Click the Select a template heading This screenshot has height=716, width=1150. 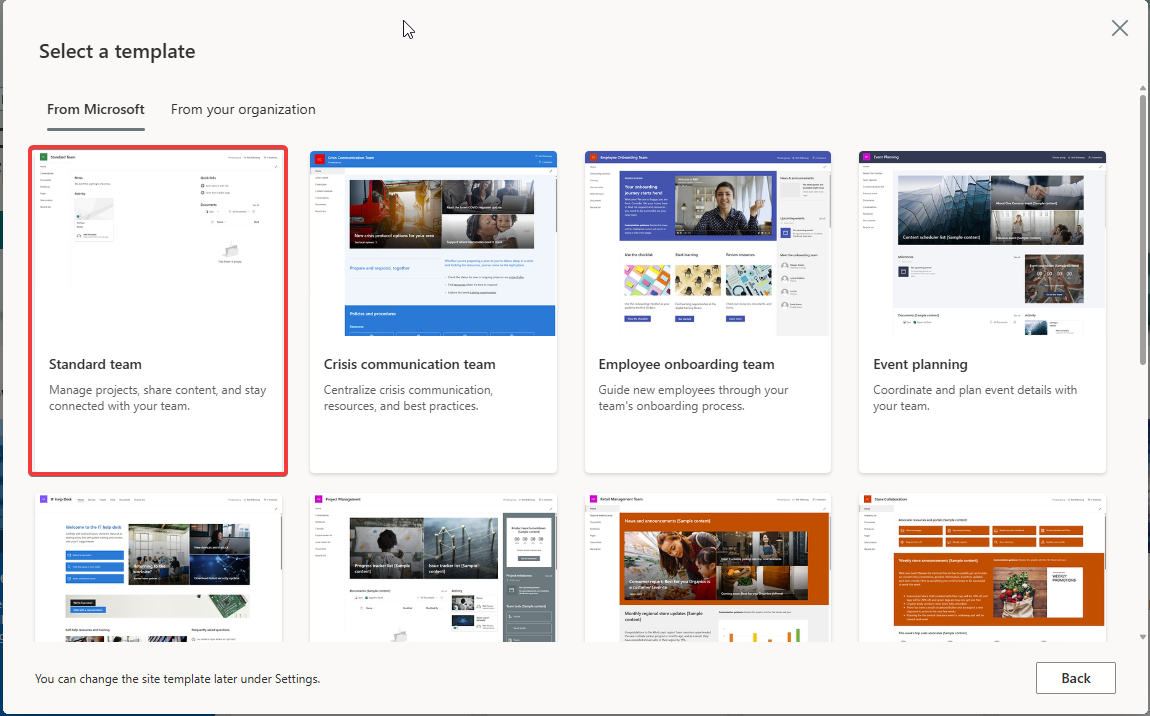[117, 51]
